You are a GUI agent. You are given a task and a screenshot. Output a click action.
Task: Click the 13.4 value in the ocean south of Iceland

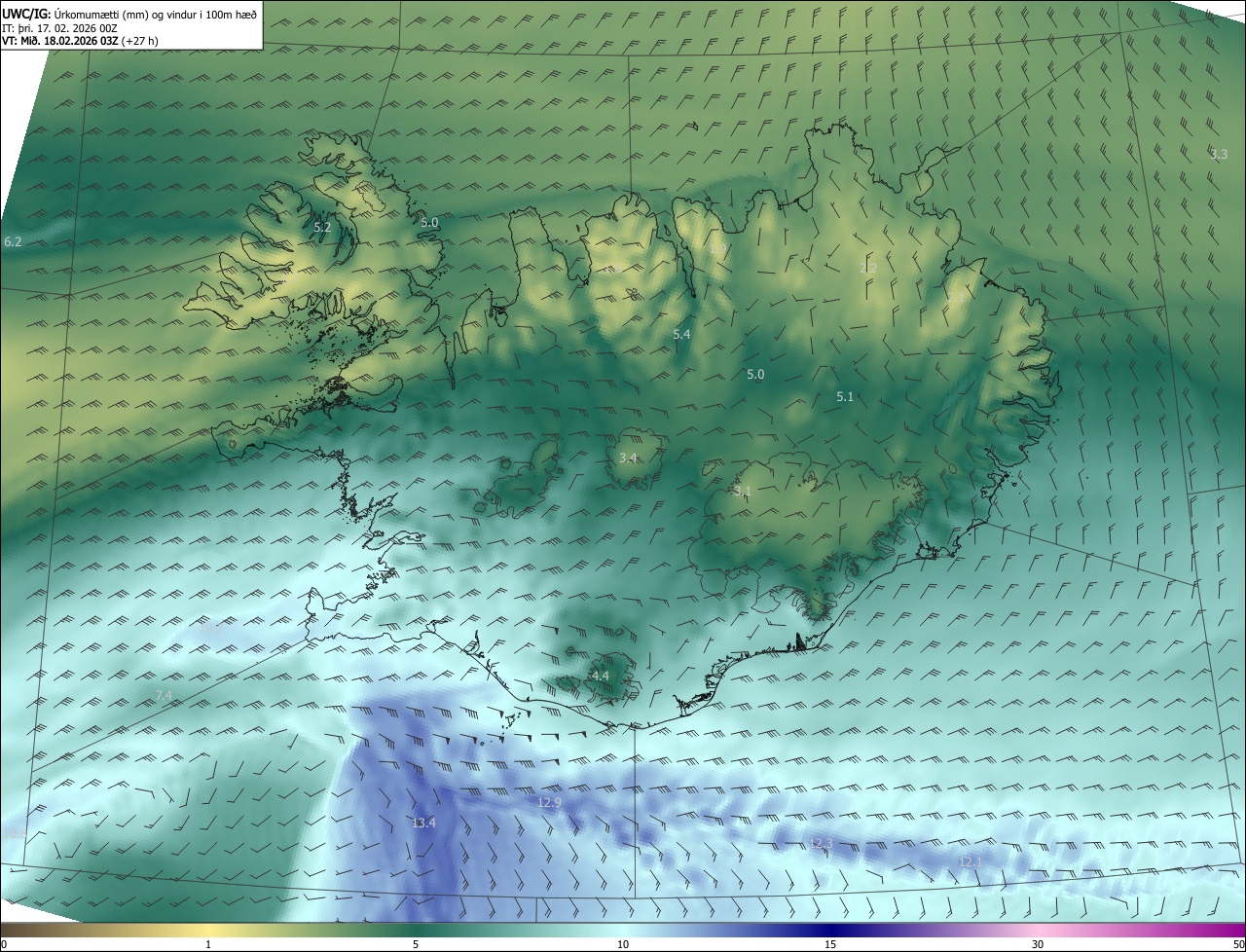point(423,824)
